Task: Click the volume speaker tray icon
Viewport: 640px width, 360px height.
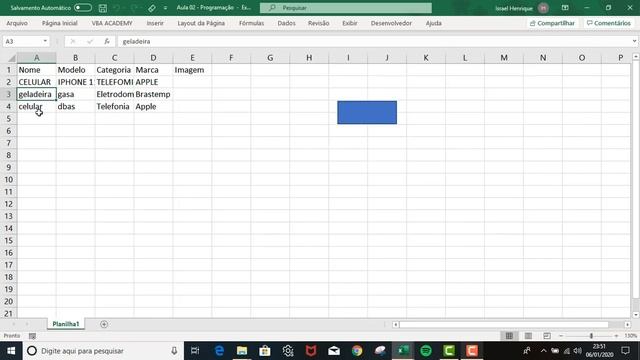Action: click(x=577, y=351)
